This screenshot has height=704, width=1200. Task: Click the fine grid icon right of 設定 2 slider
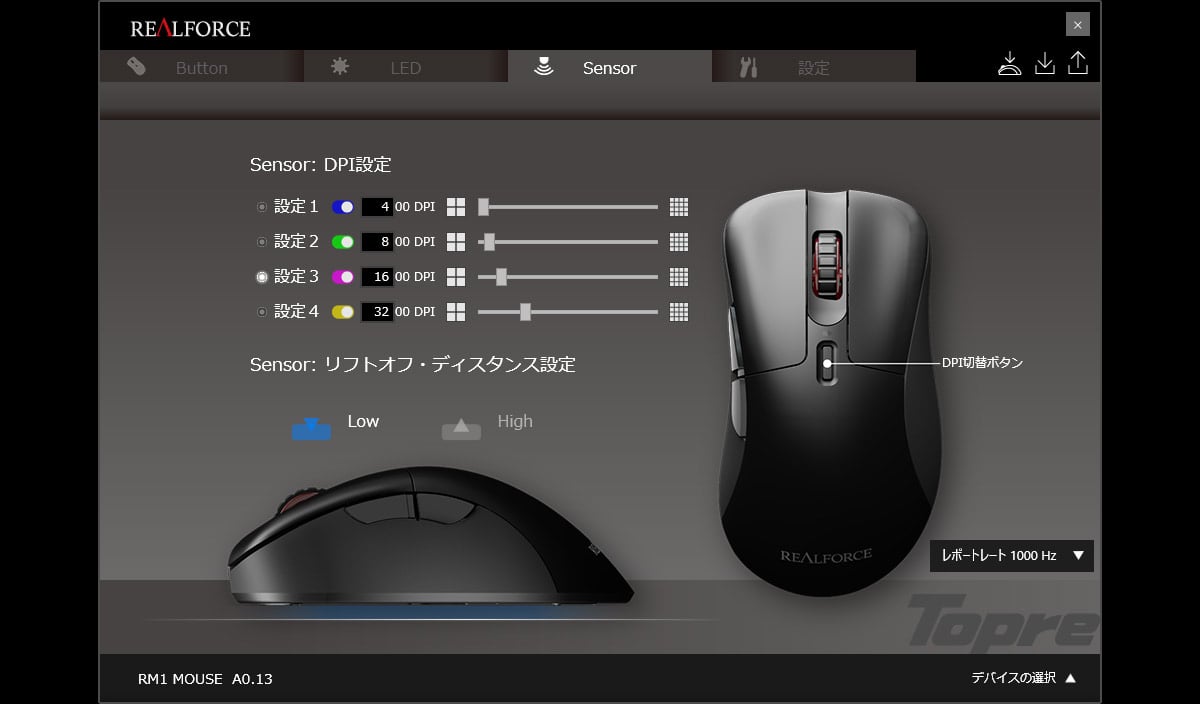click(x=679, y=241)
